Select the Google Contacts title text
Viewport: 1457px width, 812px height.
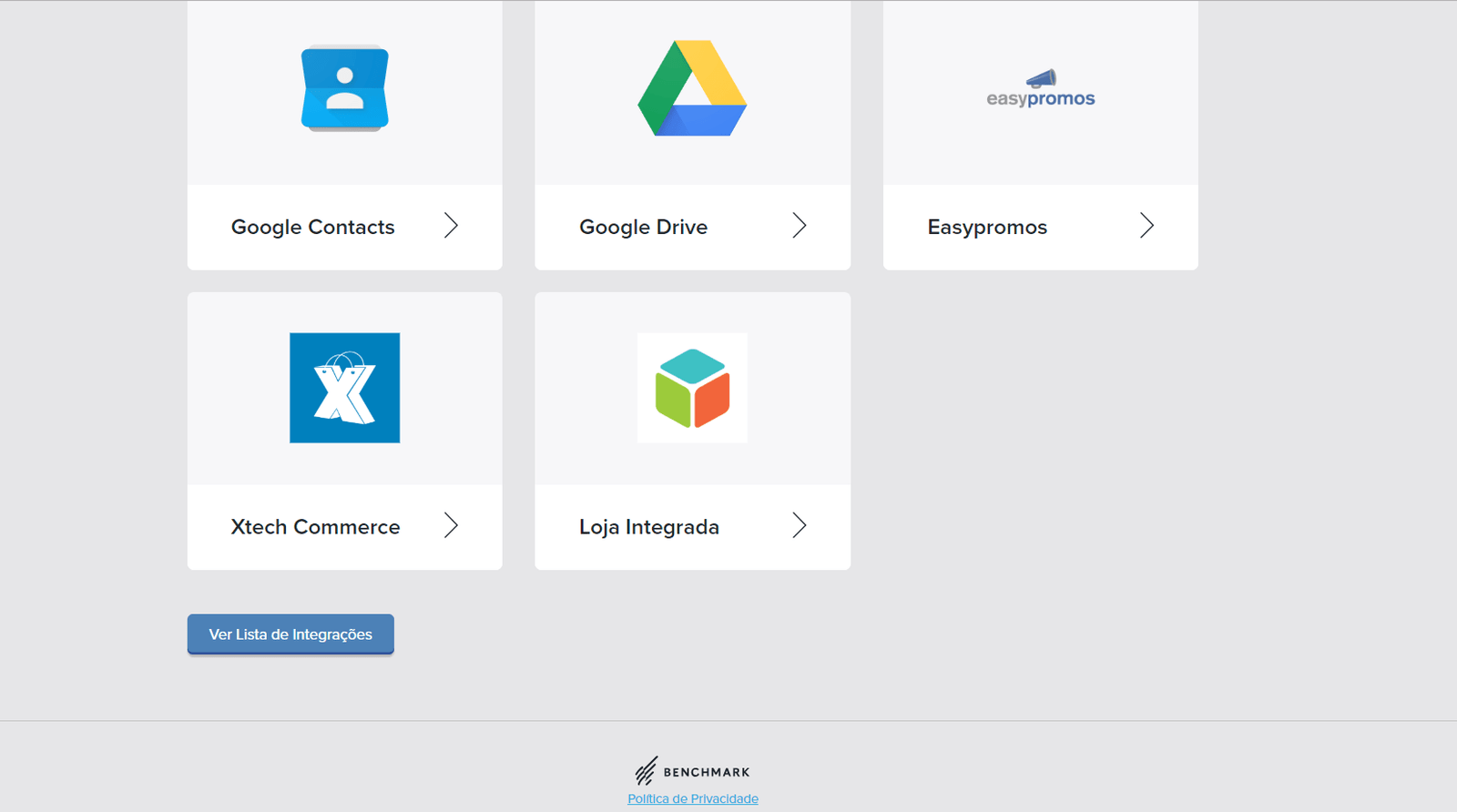coord(312,227)
